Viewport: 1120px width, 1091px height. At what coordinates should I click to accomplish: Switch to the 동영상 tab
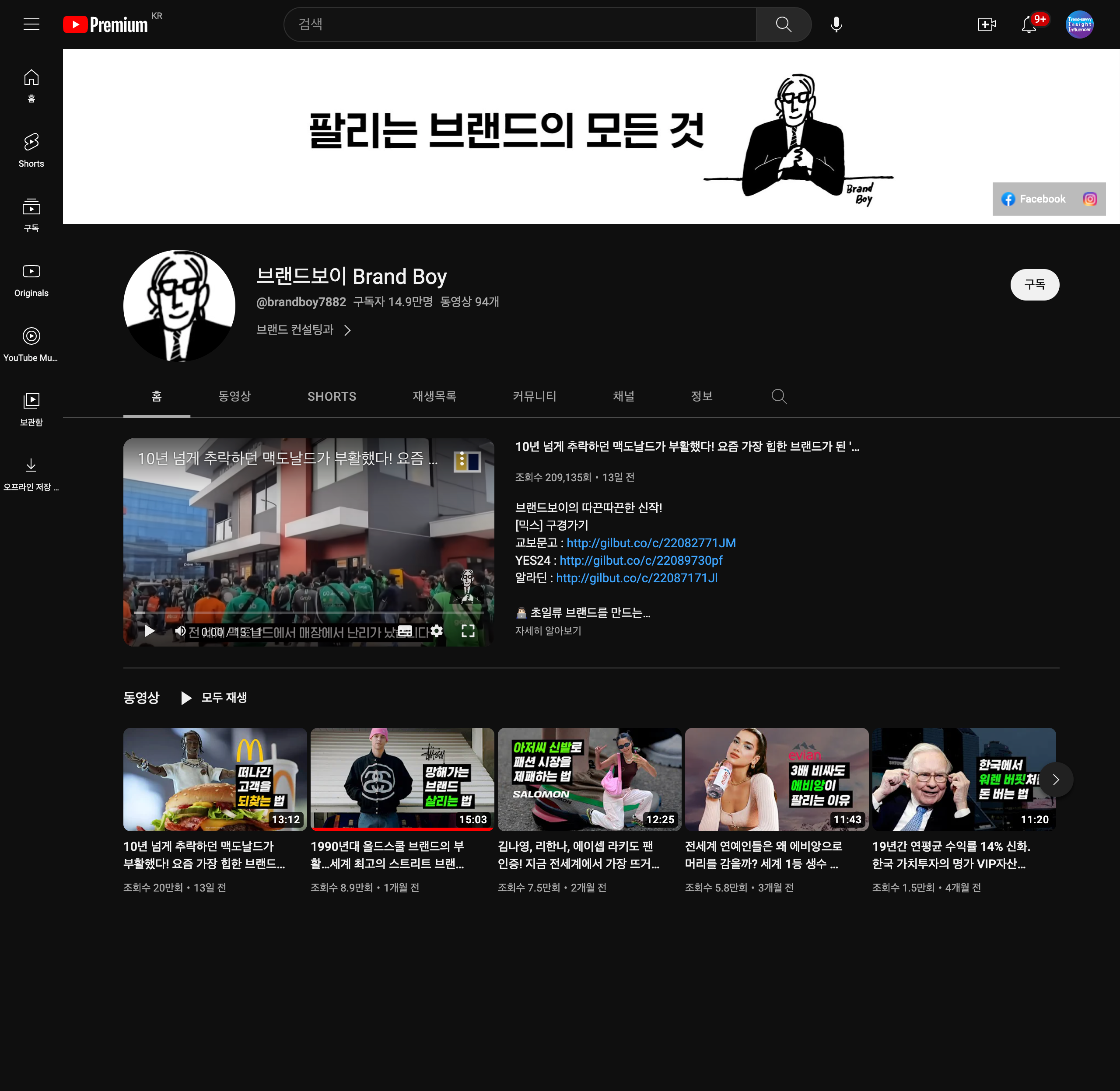[x=234, y=396]
